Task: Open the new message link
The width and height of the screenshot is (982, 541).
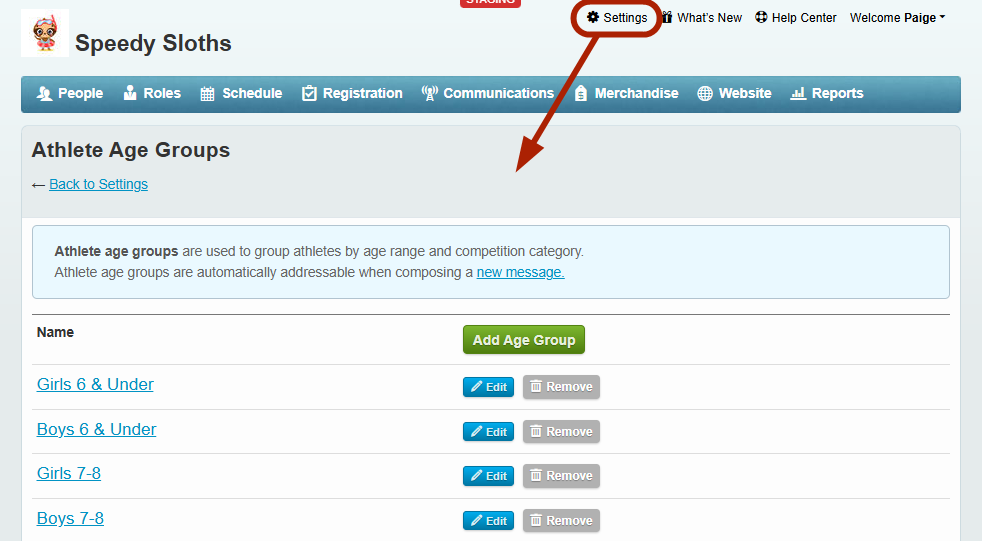Action: (x=520, y=272)
